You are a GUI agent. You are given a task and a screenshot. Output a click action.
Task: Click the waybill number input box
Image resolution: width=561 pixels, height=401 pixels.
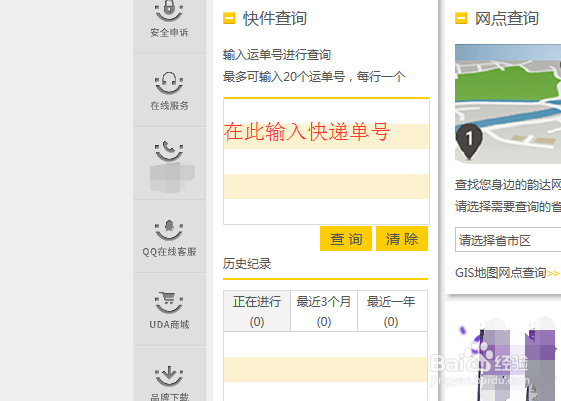[x=326, y=161]
